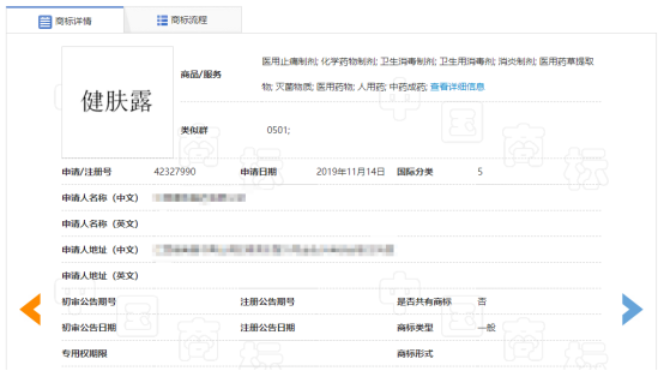The width and height of the screenshot is (662, 378).
Task: Click the list icon on 商标流程 tab
Action: point(162,20)
